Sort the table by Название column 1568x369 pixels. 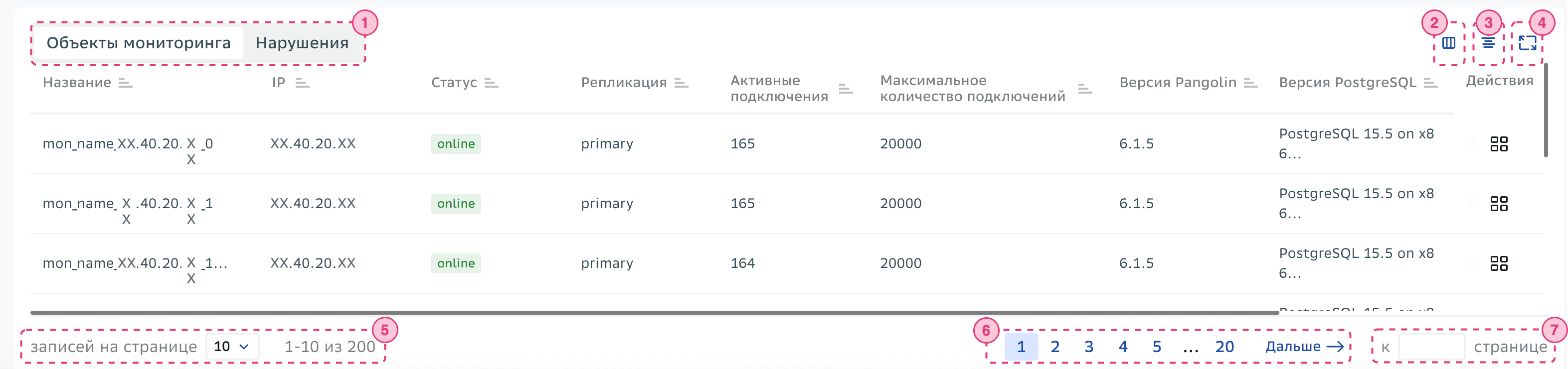pos(126,82)
